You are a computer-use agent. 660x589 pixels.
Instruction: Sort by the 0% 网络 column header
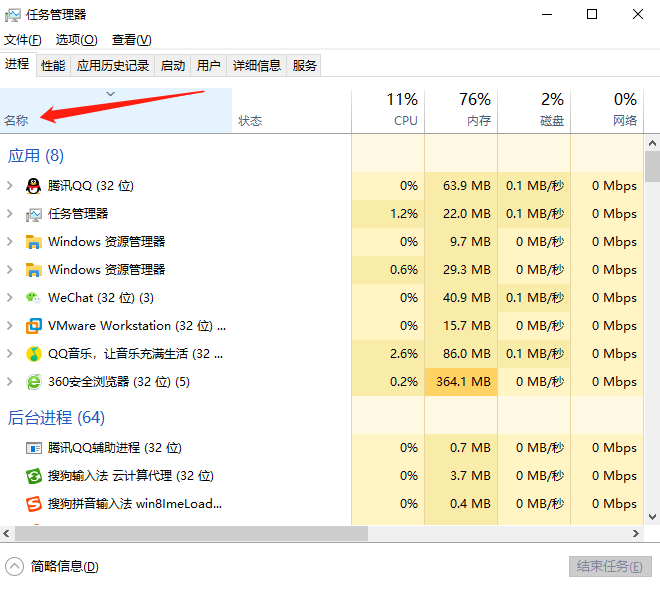pyautogui.click(x=607, y=111)
